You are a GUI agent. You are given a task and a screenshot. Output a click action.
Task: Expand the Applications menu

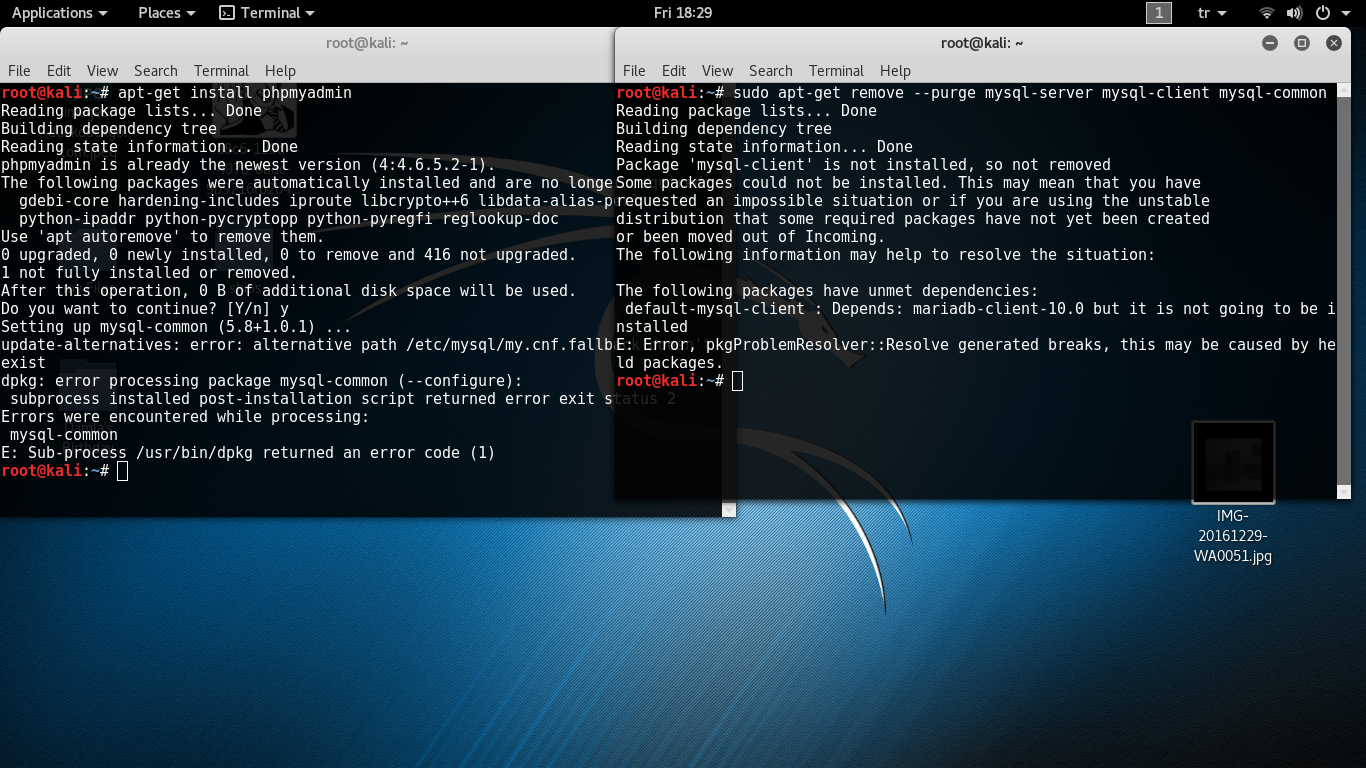coord(59,13)
